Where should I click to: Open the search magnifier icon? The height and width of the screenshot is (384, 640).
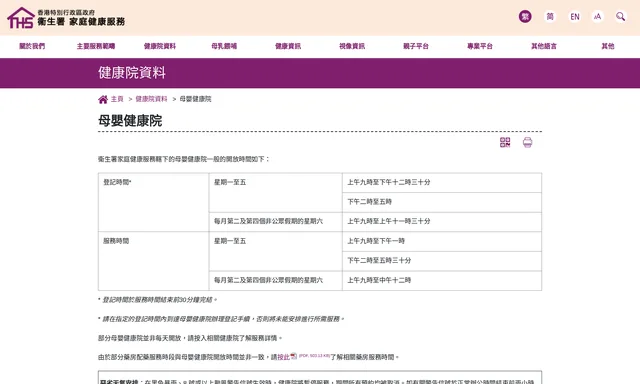click(620, 17)
